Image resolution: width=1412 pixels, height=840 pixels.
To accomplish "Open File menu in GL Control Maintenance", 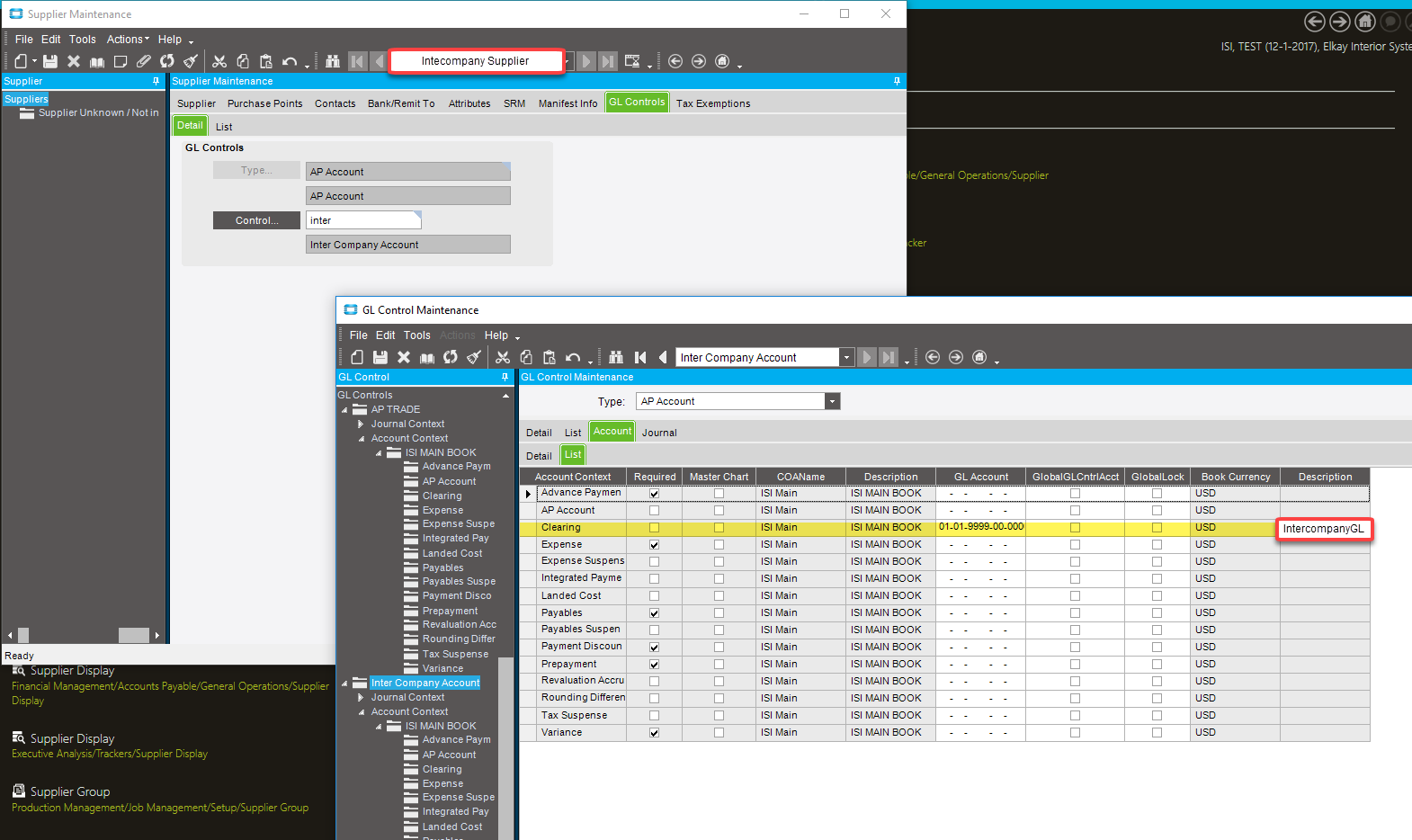I will coord(358,335).
